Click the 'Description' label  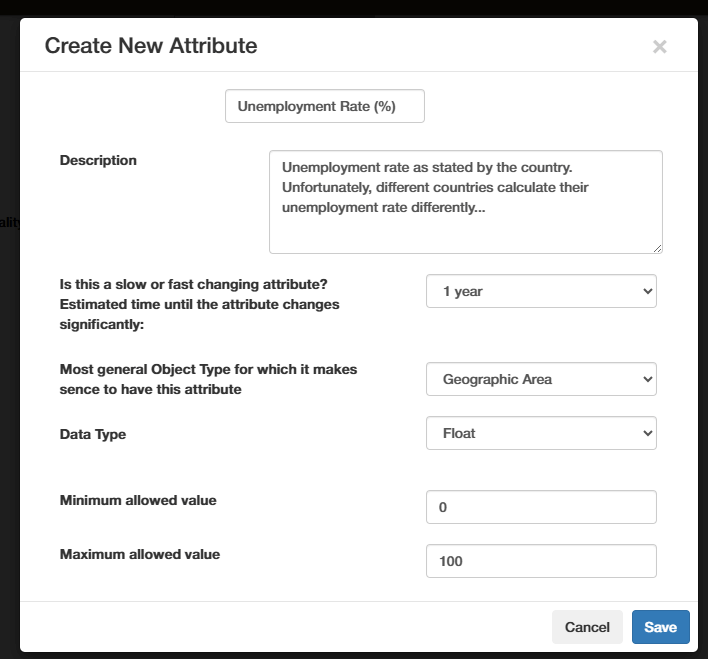[98, 160]
